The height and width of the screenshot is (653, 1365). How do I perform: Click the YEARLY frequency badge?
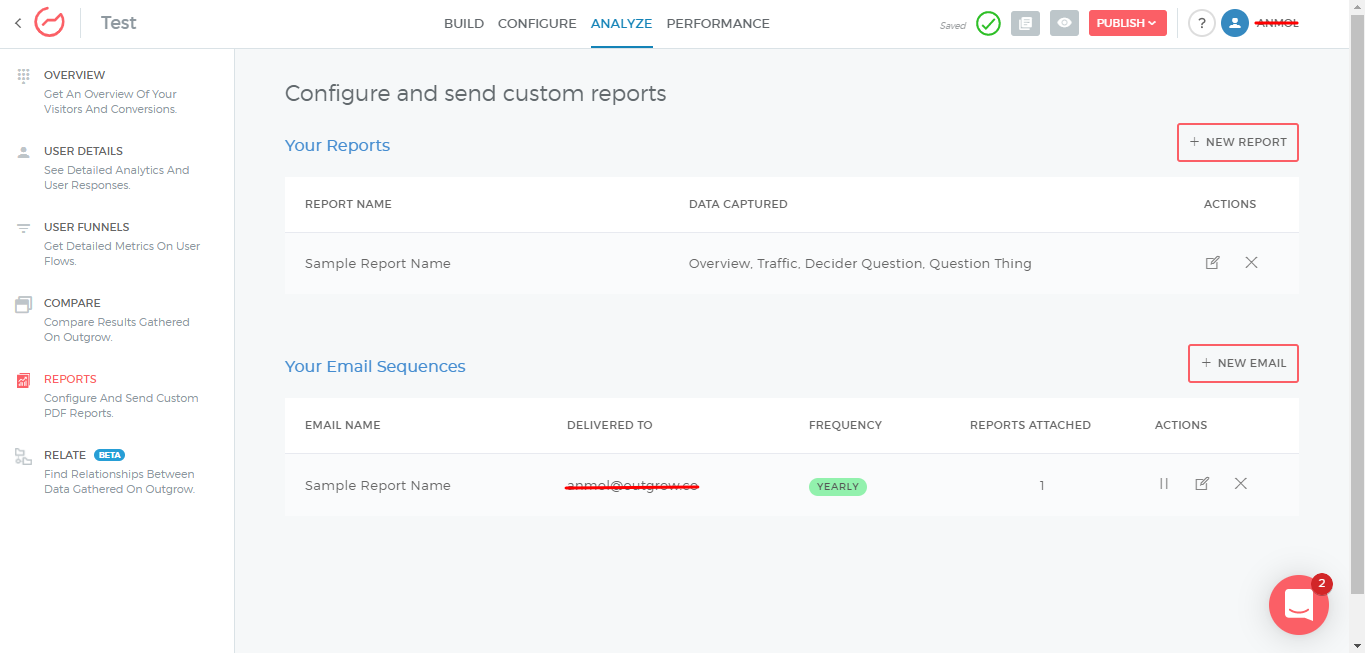click(838, 487)
